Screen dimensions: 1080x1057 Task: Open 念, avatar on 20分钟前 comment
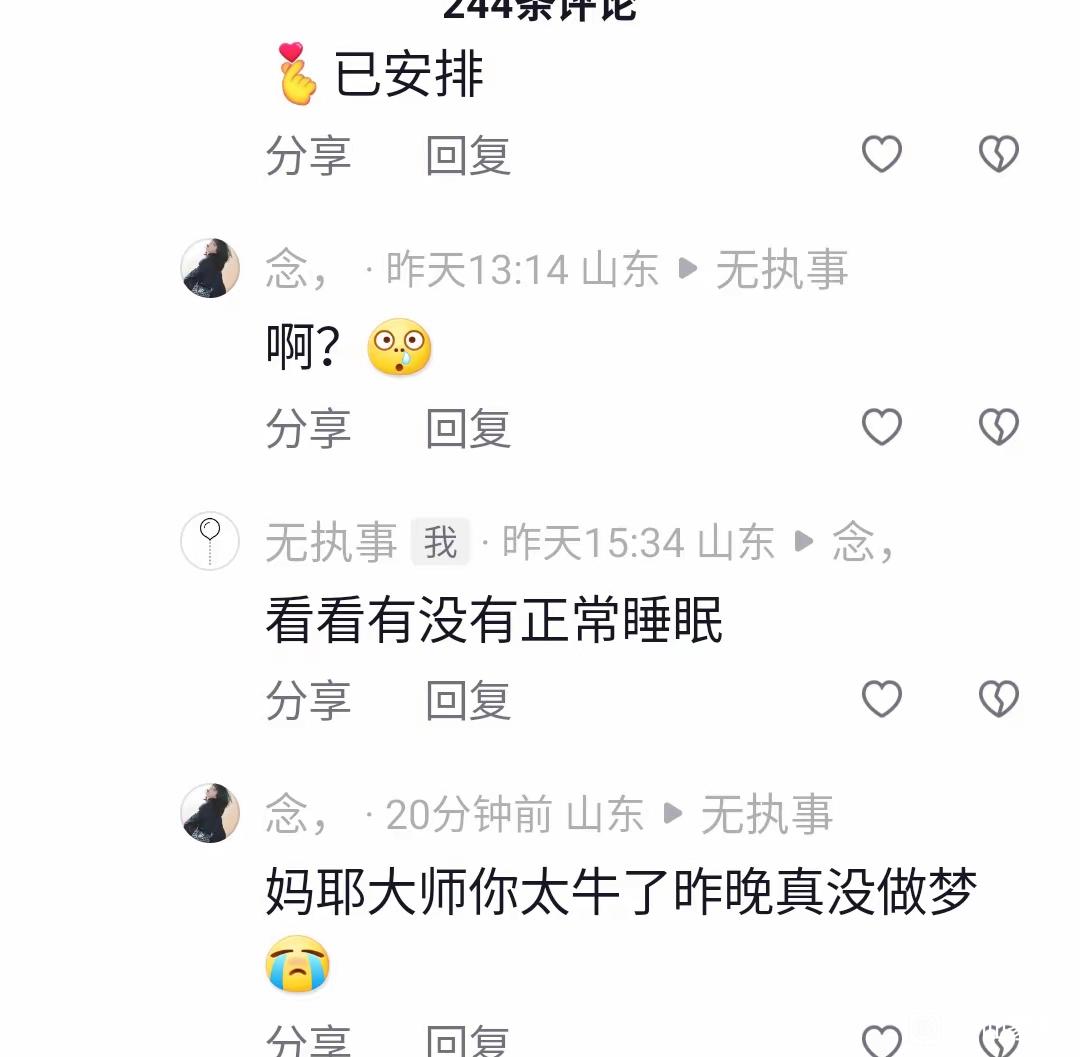click(210, 813)
